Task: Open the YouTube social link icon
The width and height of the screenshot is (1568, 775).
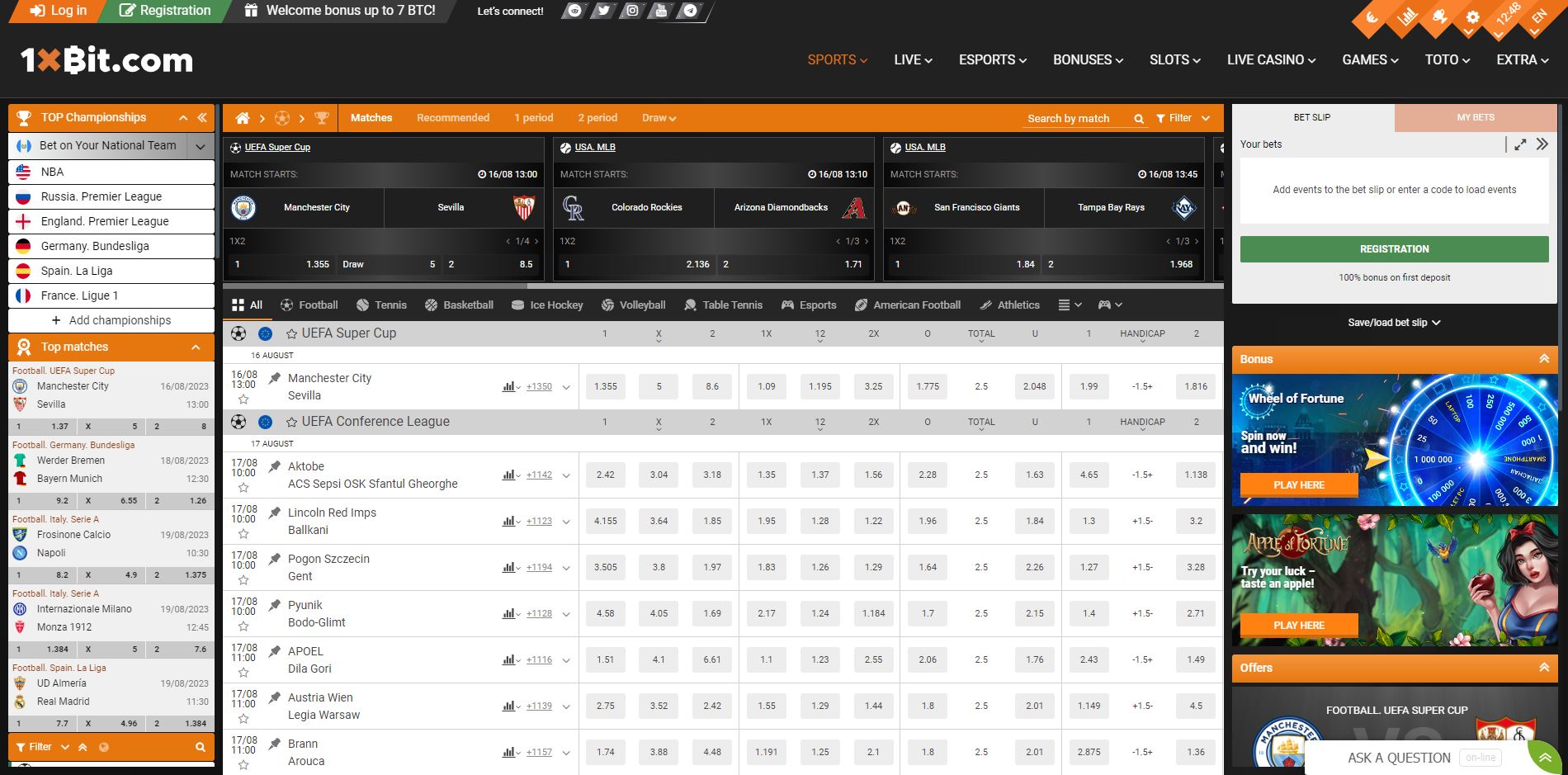Action: click(661, 11)
